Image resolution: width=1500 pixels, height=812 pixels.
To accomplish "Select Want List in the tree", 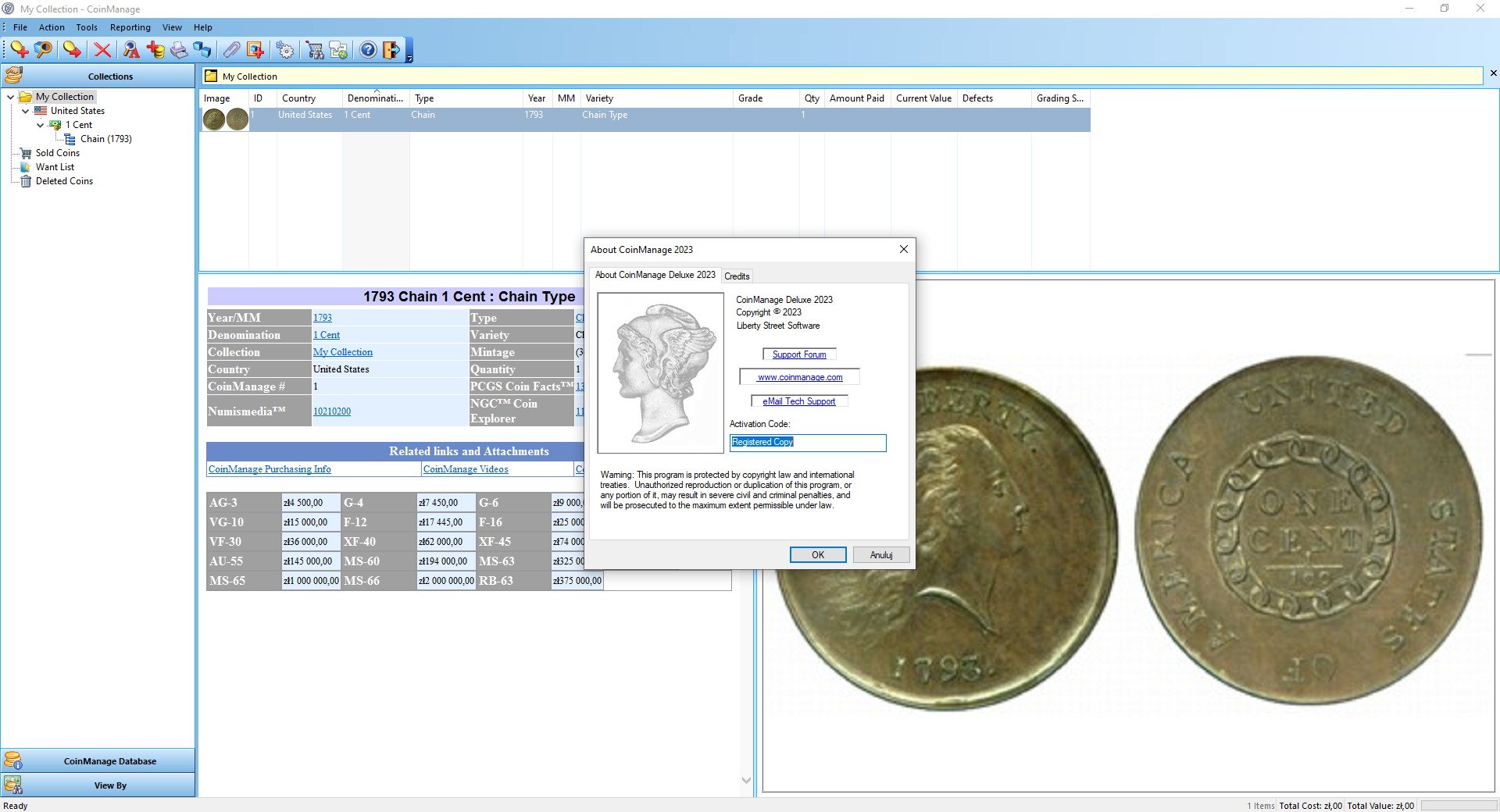I will pyautogui.click(x=55, y=167).
